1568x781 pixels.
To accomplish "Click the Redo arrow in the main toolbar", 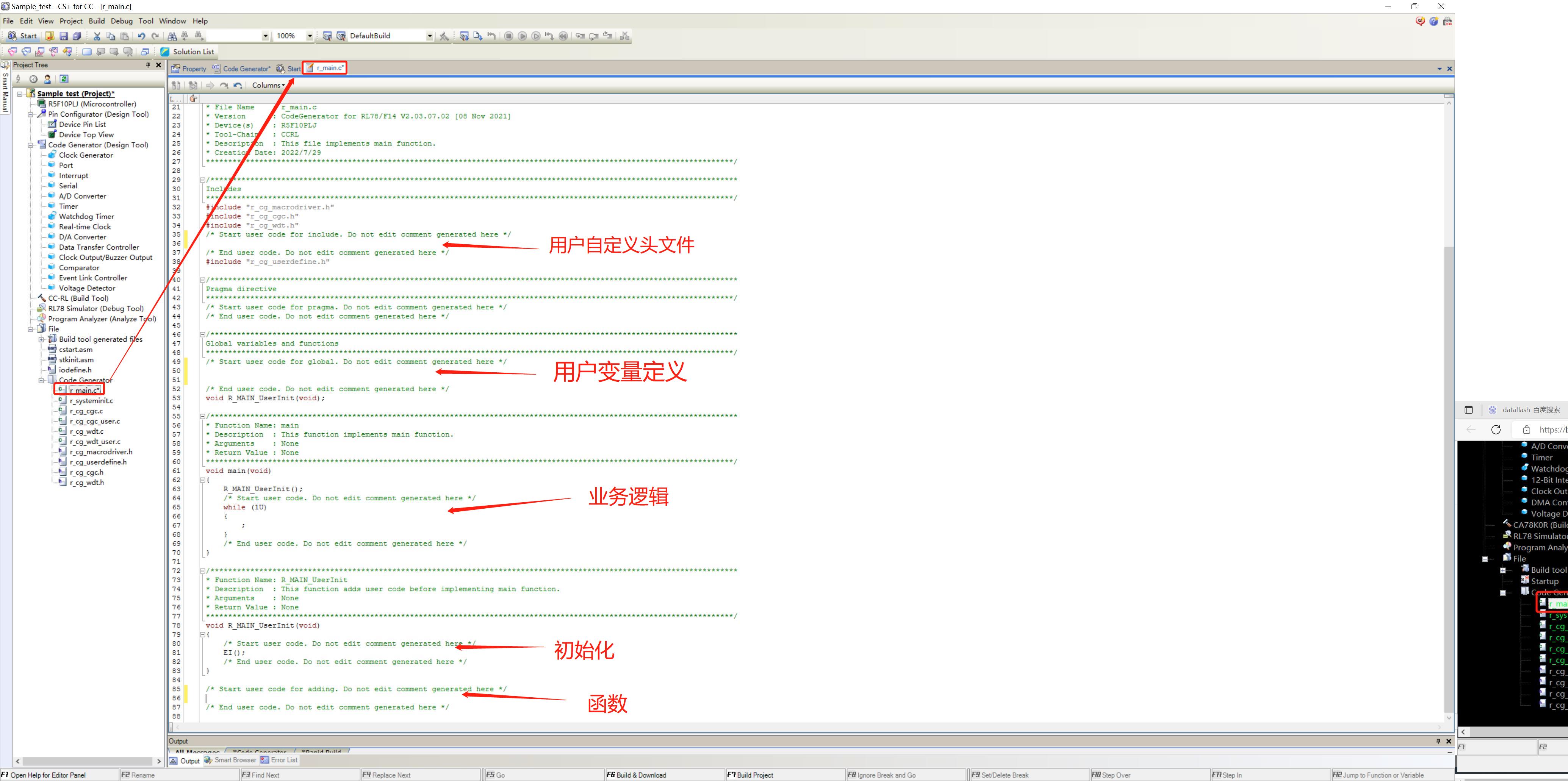I will point(155,36).
